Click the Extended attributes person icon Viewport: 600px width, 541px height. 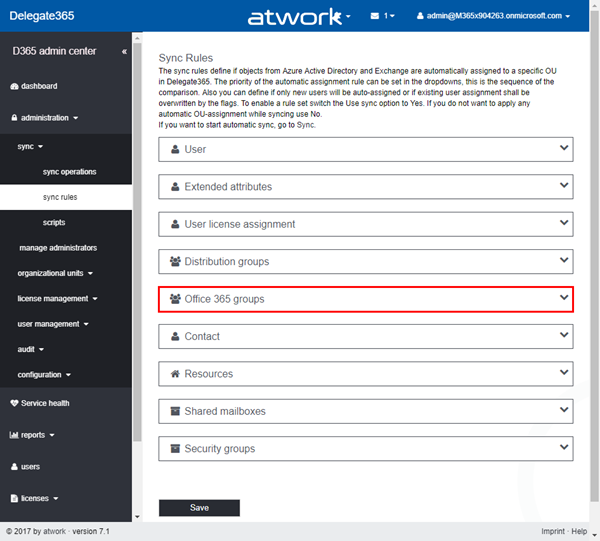(x=175, y=187)
